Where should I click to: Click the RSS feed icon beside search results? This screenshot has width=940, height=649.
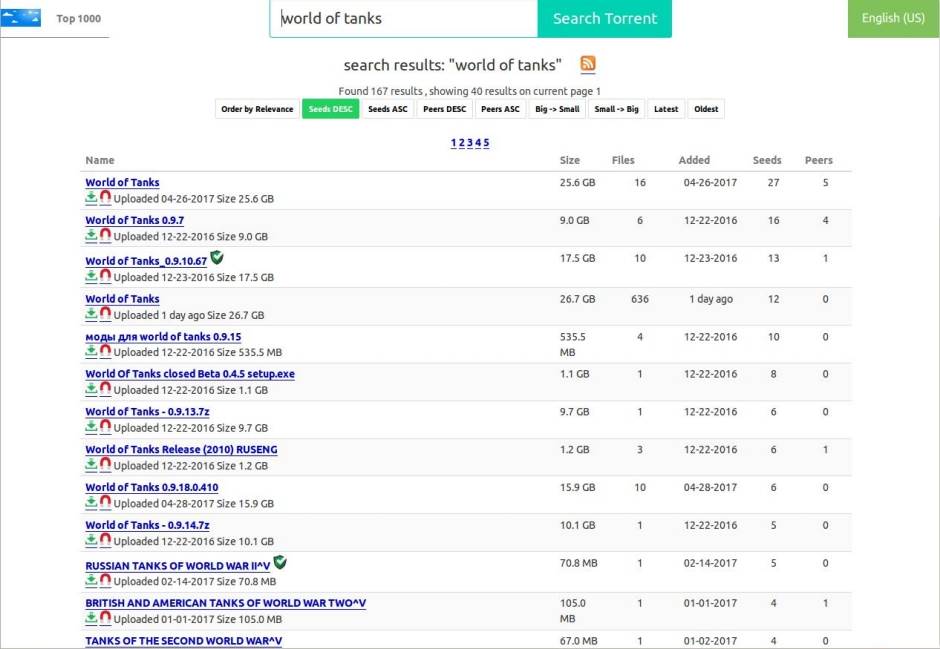coord(588,65)
